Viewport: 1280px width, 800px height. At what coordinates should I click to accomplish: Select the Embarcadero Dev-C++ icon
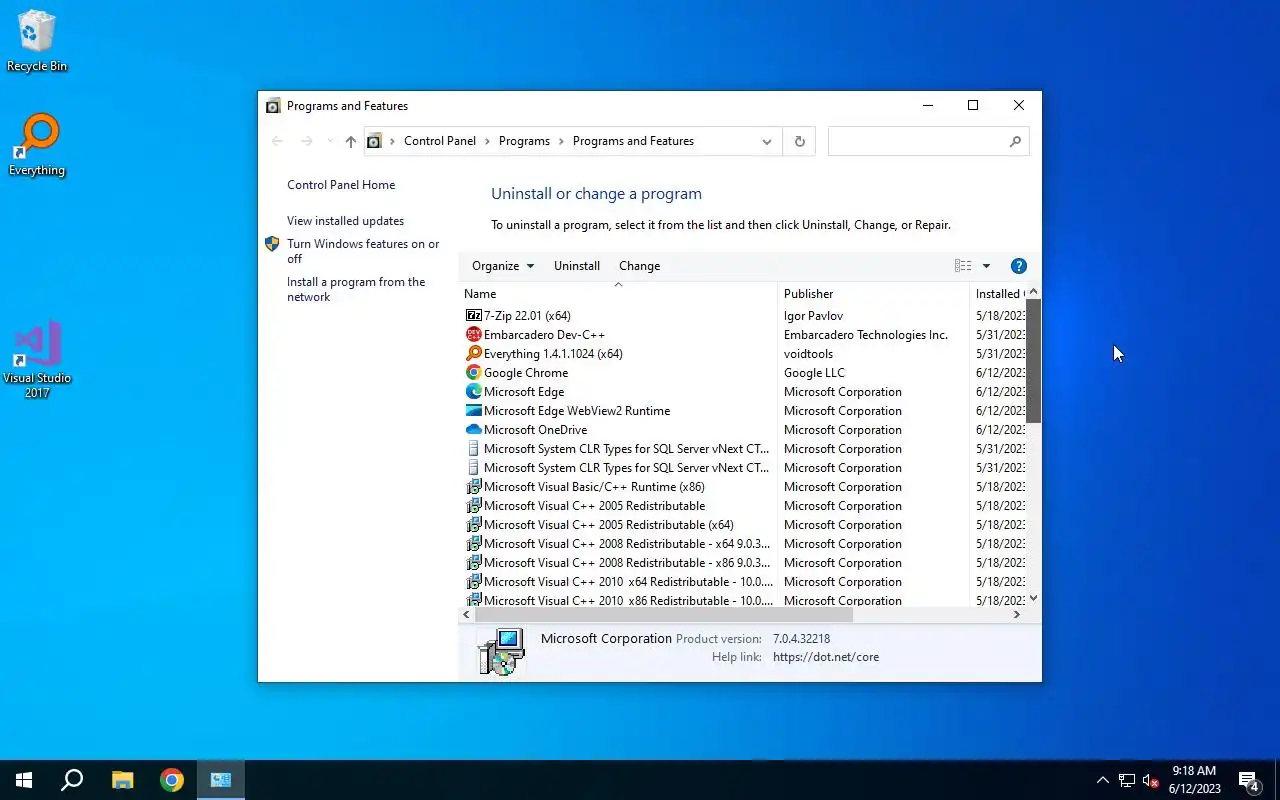(474, 335)
